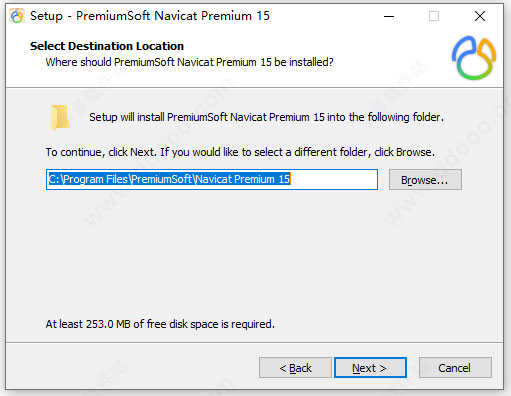Viewport: 511px width, 396px height.
Task: Click the 'Select Destination Location' heading
Action: tap(107, 46)
